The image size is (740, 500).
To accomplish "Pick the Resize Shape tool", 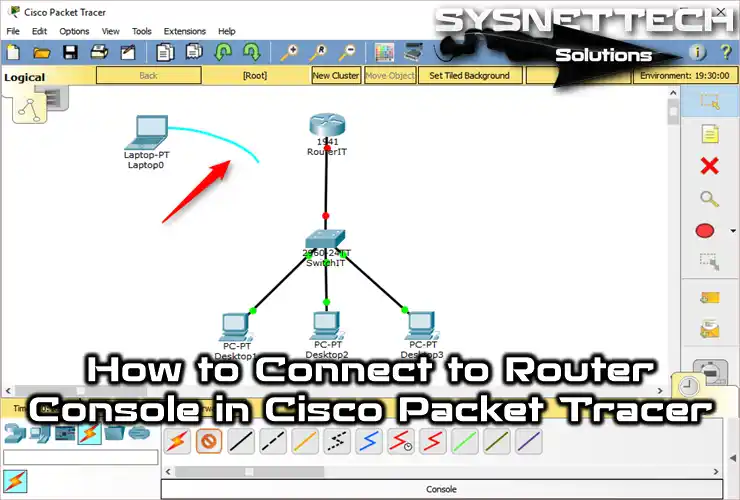I will [710, 262].
